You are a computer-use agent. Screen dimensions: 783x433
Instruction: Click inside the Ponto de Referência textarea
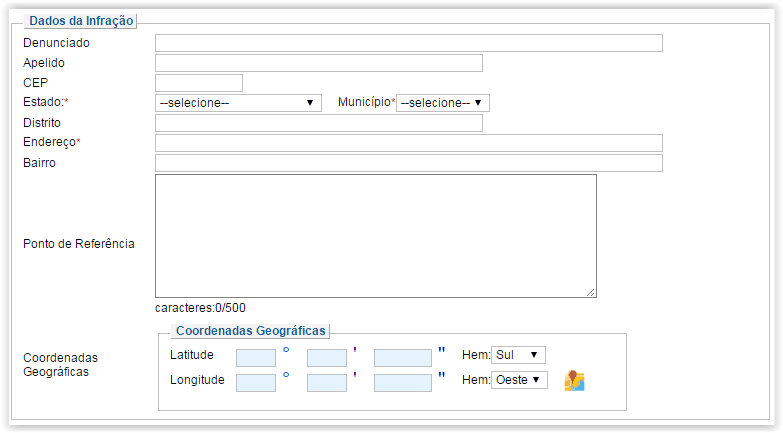coord(376,236)
